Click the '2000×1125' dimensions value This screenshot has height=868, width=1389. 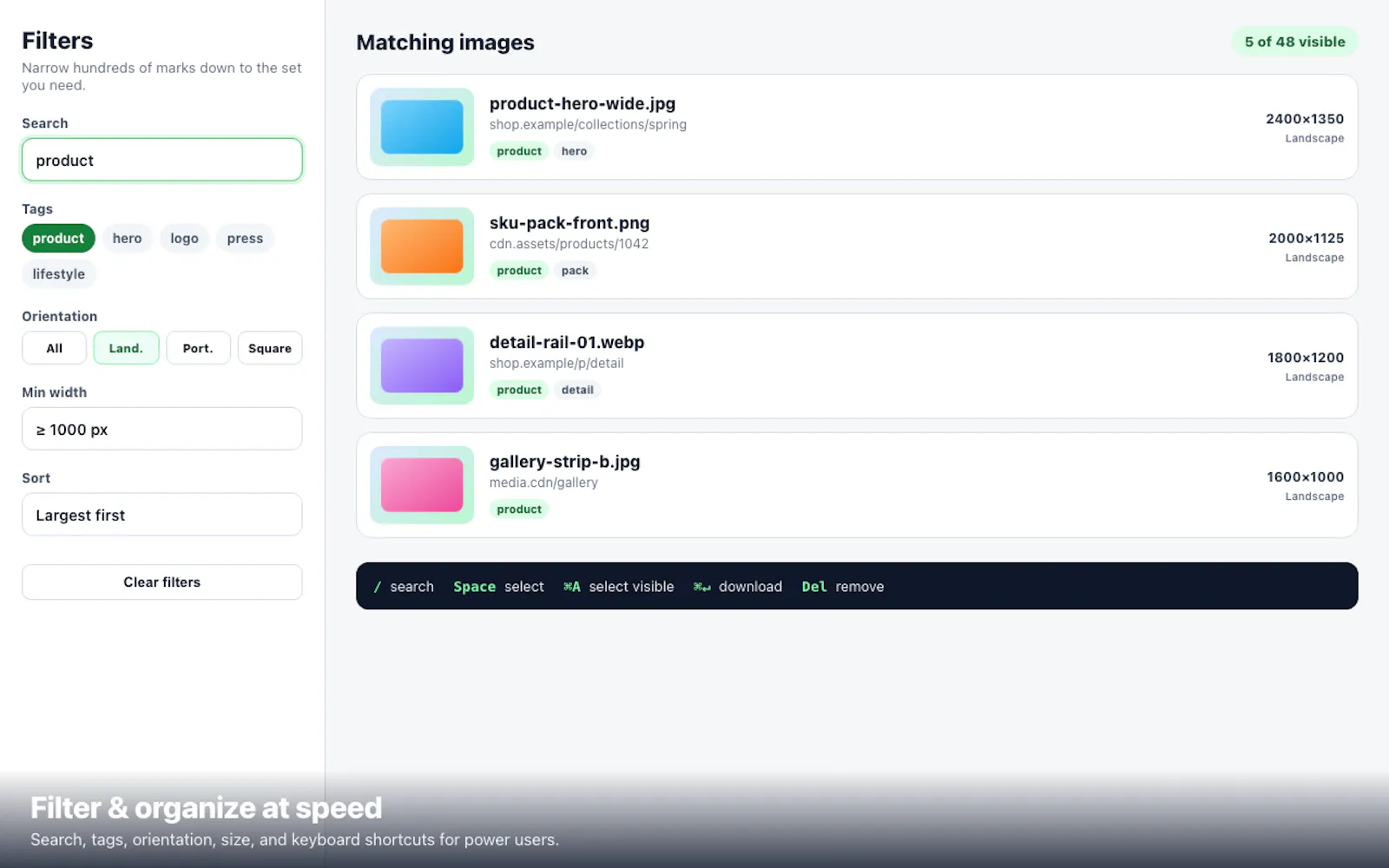[1306, 238]
